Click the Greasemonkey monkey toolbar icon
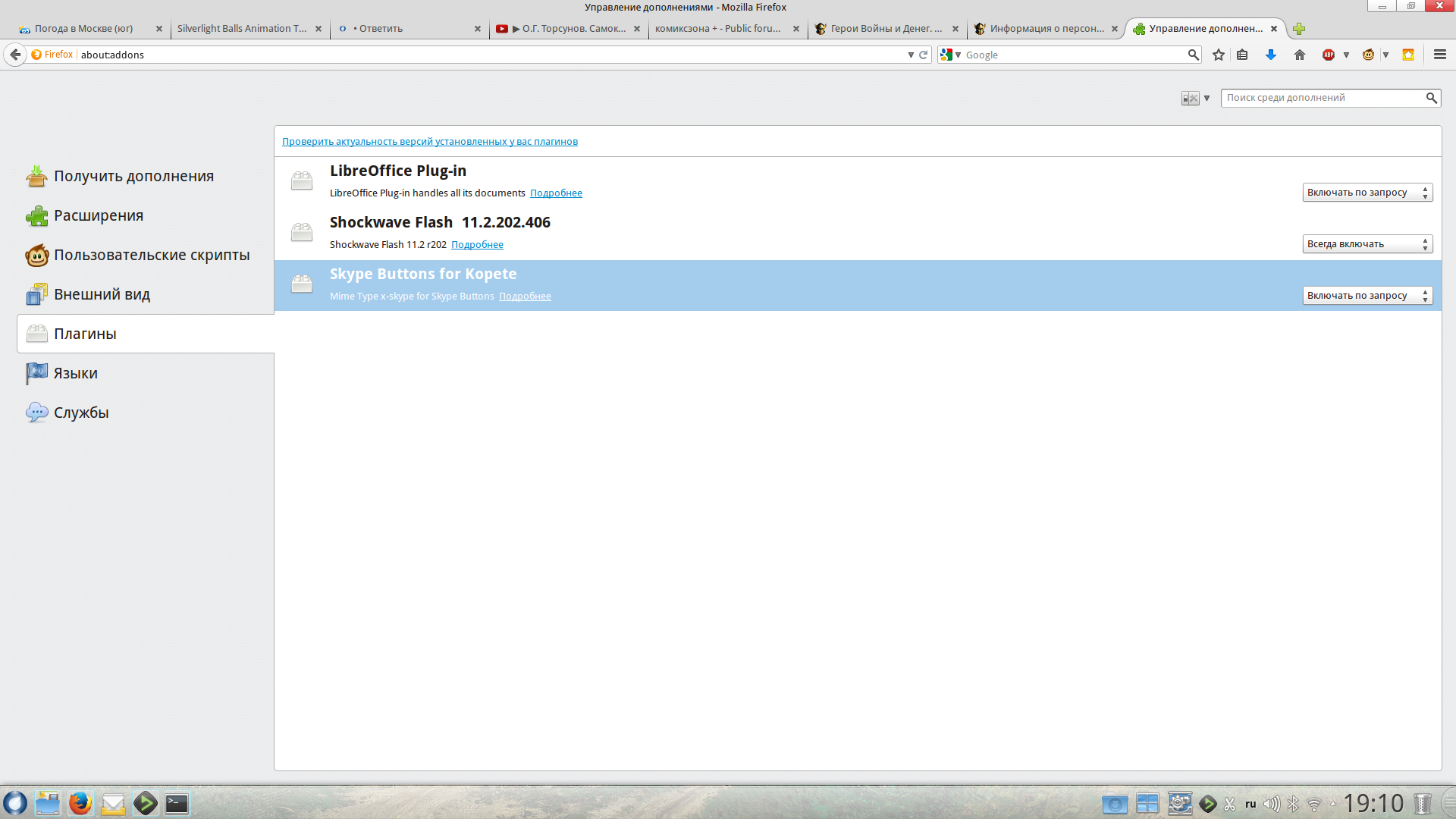Screen dimensions: 1456x819 pos(1369,55)
